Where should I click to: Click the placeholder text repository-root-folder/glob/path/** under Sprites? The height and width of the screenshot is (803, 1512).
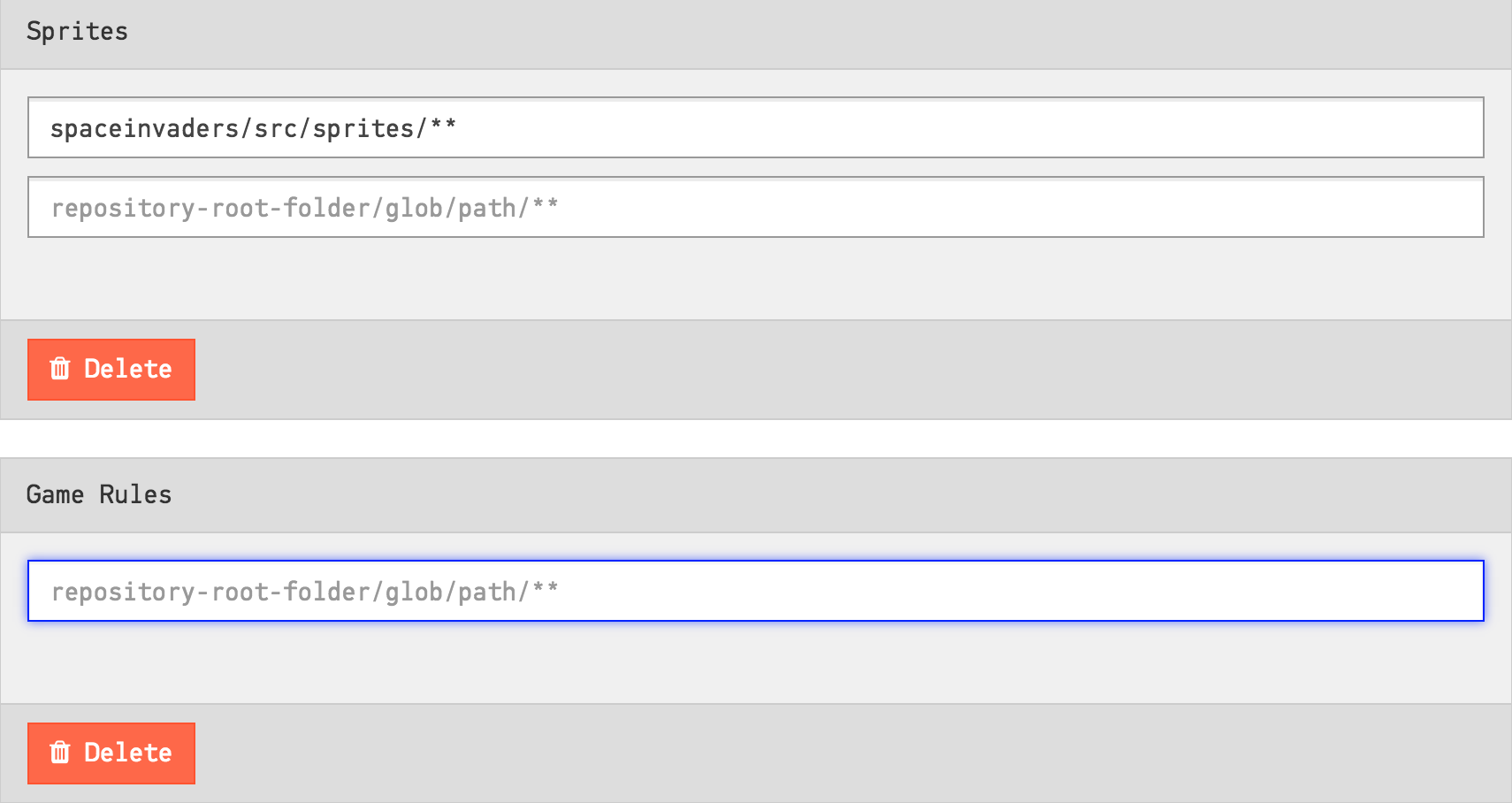pos(305,207)
